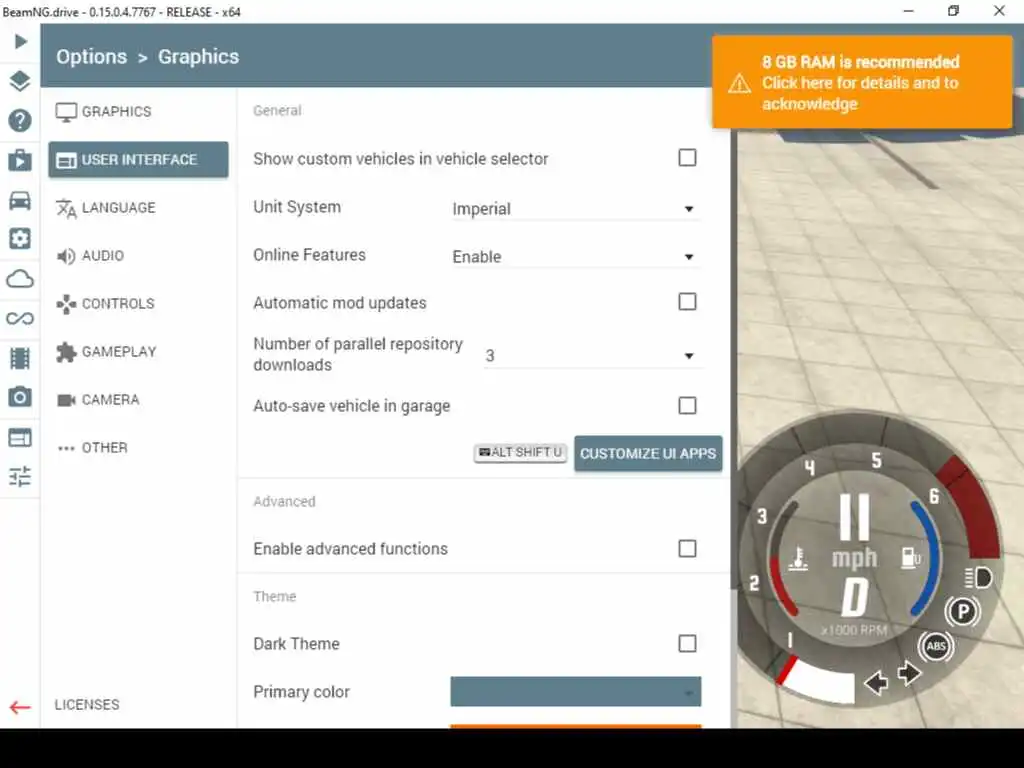
Task: Click the Advanced section heading
Action: click(284, 502)
